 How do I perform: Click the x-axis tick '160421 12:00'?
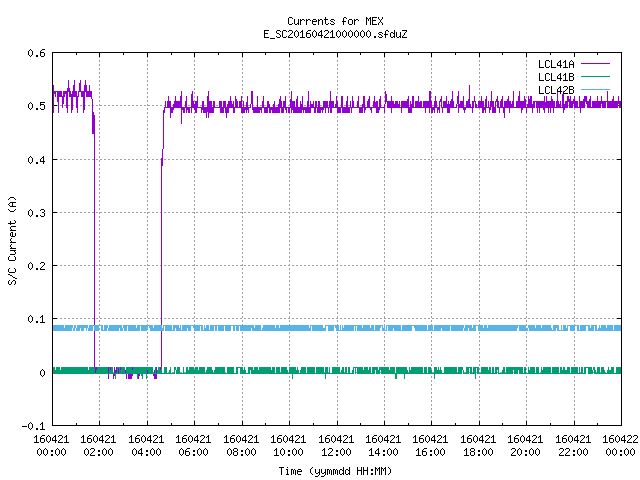tap(336, 446)
